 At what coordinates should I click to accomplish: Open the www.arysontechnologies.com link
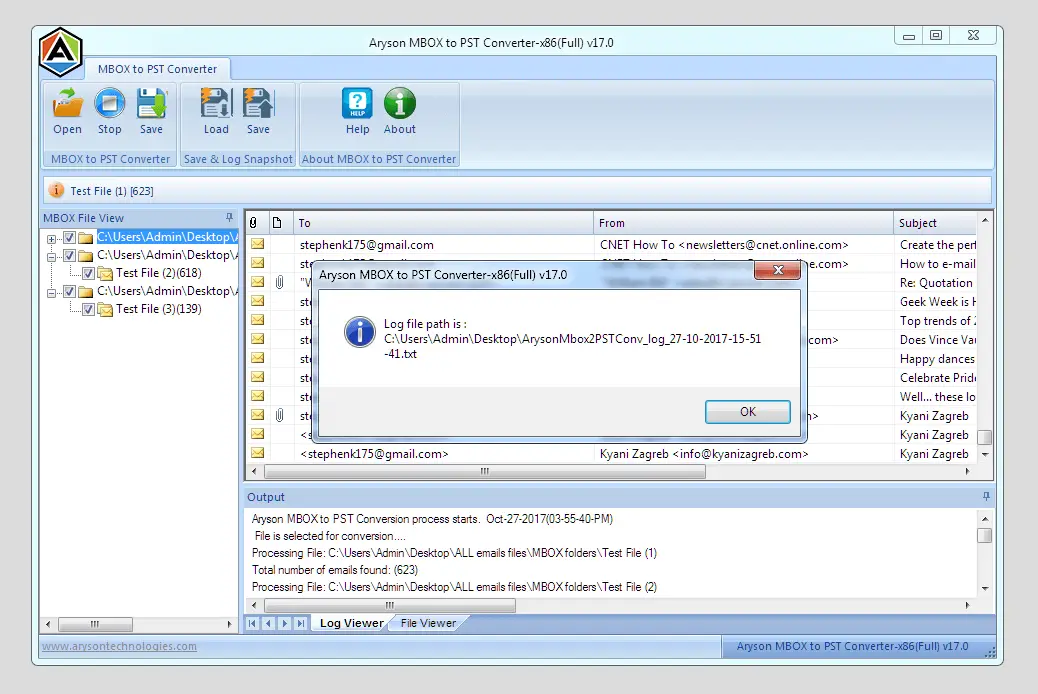point(119,646)
